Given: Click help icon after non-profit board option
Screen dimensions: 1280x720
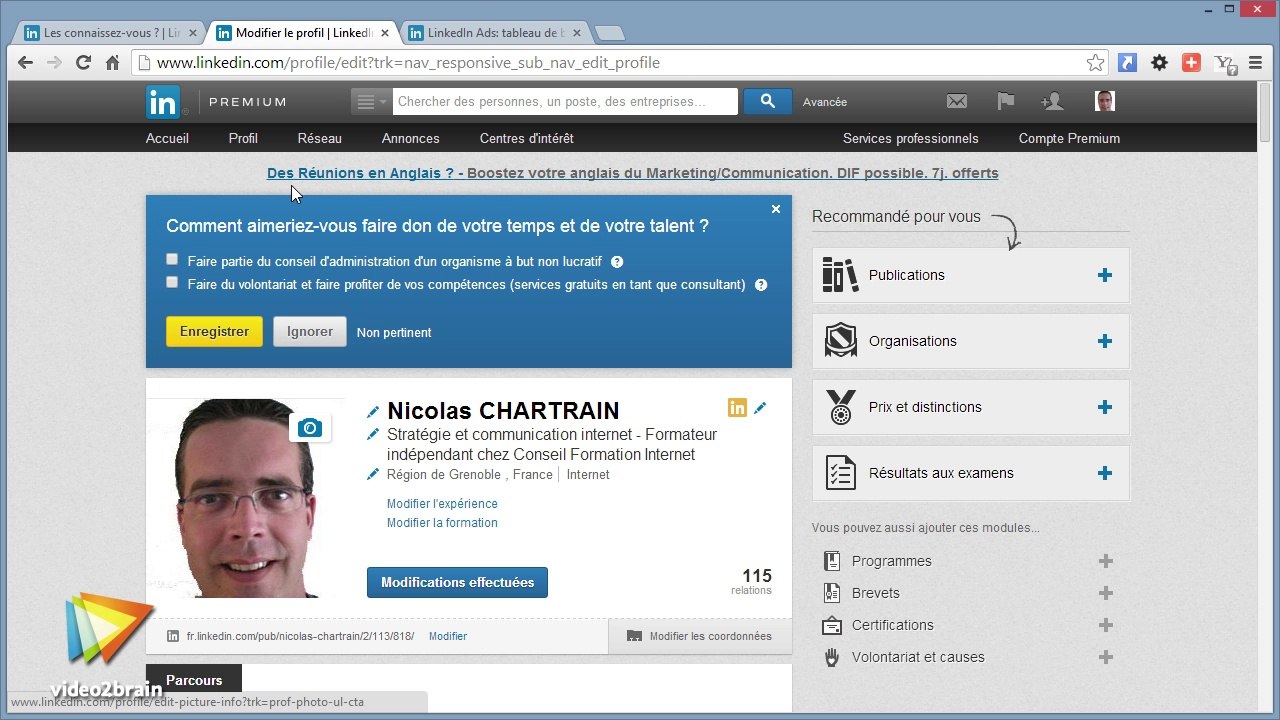Looking at the screenshot, I should [x=617, y=262].
